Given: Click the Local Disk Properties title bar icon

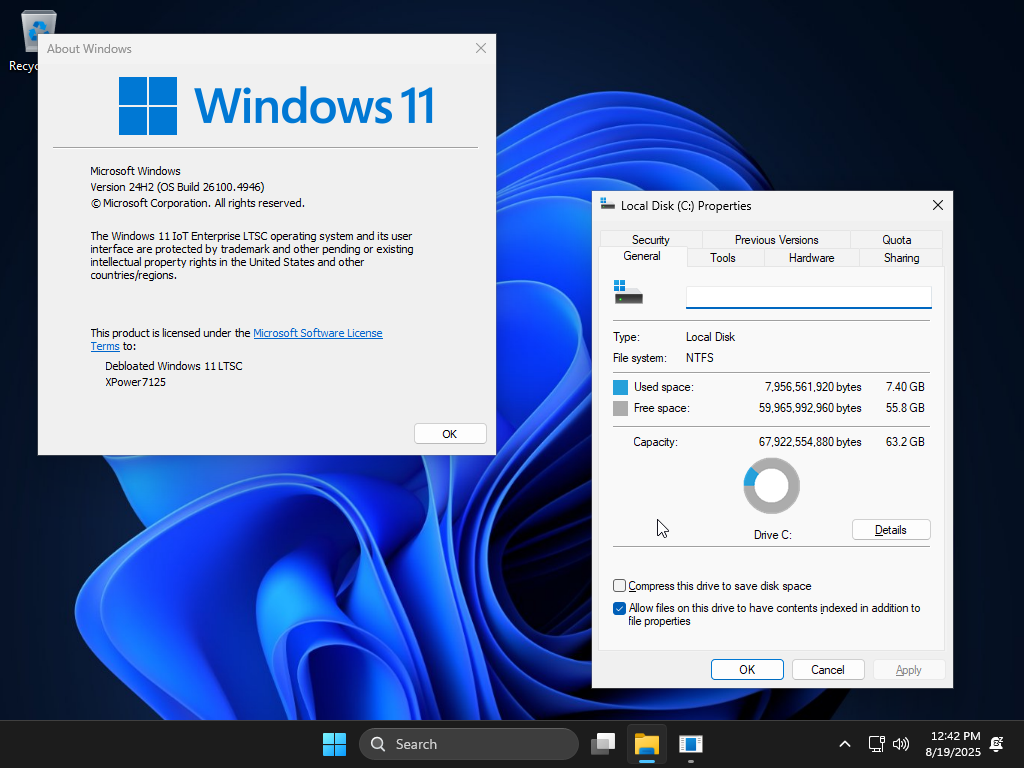Looking at the screenshot, I should click(x=607, y=204).
